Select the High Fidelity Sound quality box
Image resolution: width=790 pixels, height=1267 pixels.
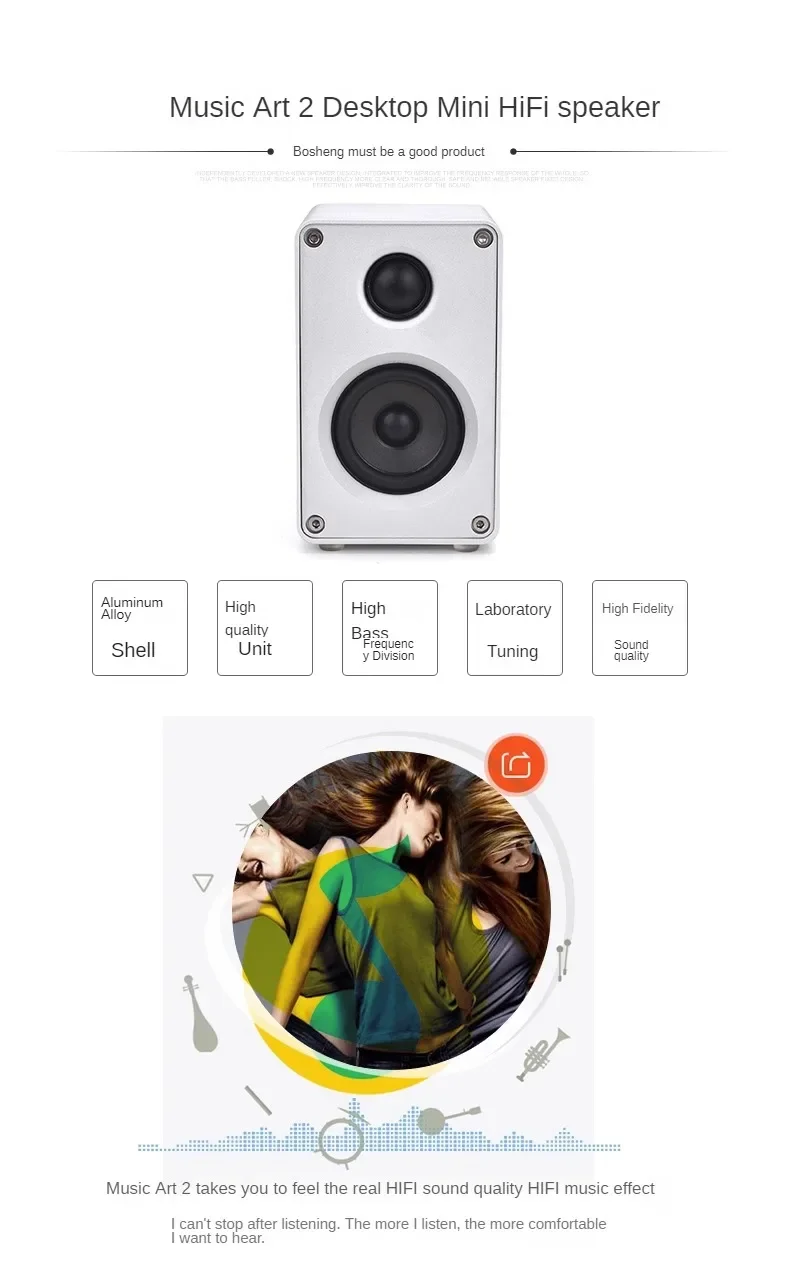click(x=640, y=628)
